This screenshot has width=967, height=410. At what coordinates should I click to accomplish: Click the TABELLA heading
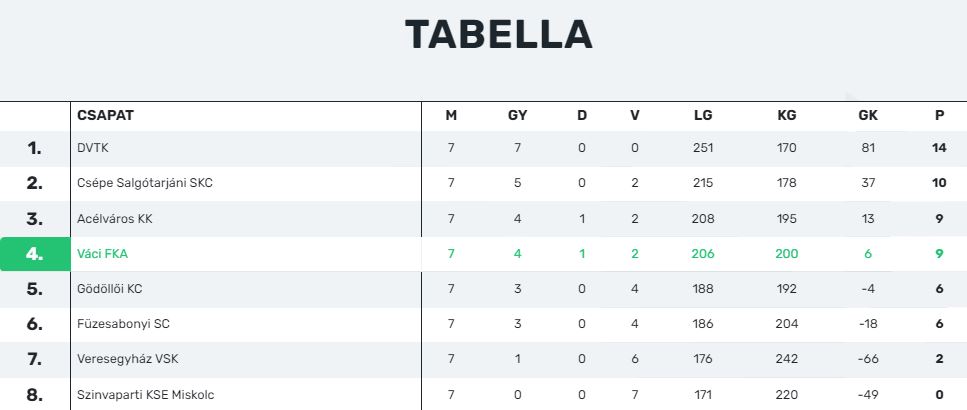point(499,35)
